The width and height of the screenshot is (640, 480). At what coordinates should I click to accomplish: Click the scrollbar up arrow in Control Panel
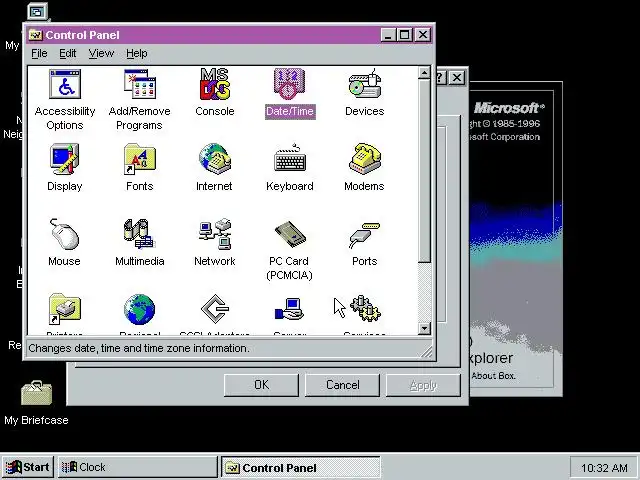424,73
